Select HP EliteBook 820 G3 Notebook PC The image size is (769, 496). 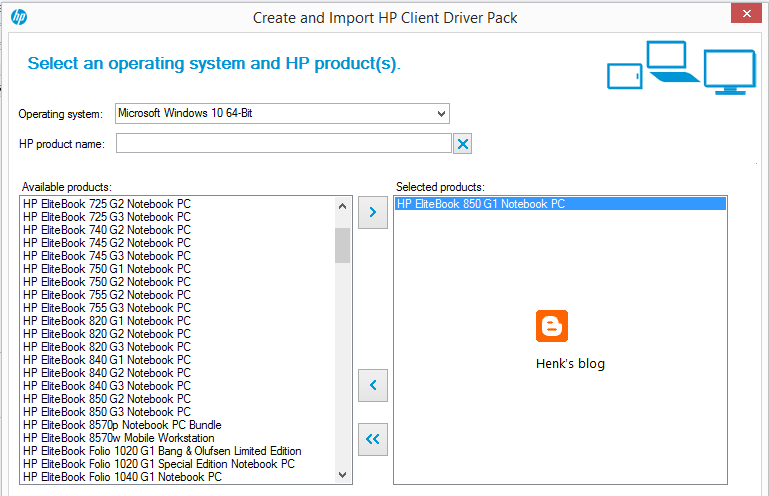pyautogui.click(x=107, y=347)
